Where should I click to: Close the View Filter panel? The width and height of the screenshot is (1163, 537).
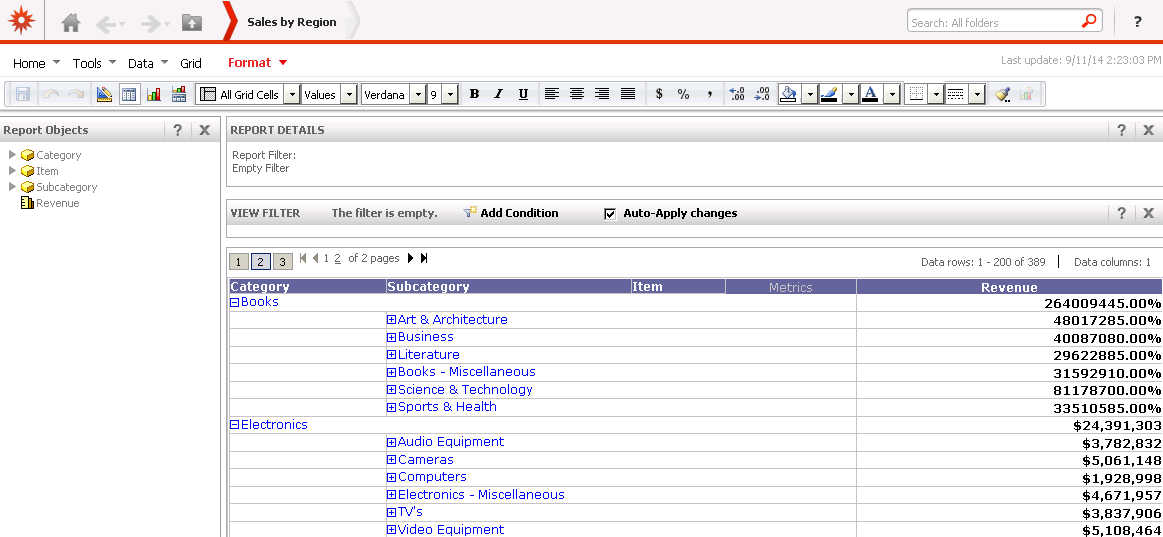click(x=1148, y=213)
